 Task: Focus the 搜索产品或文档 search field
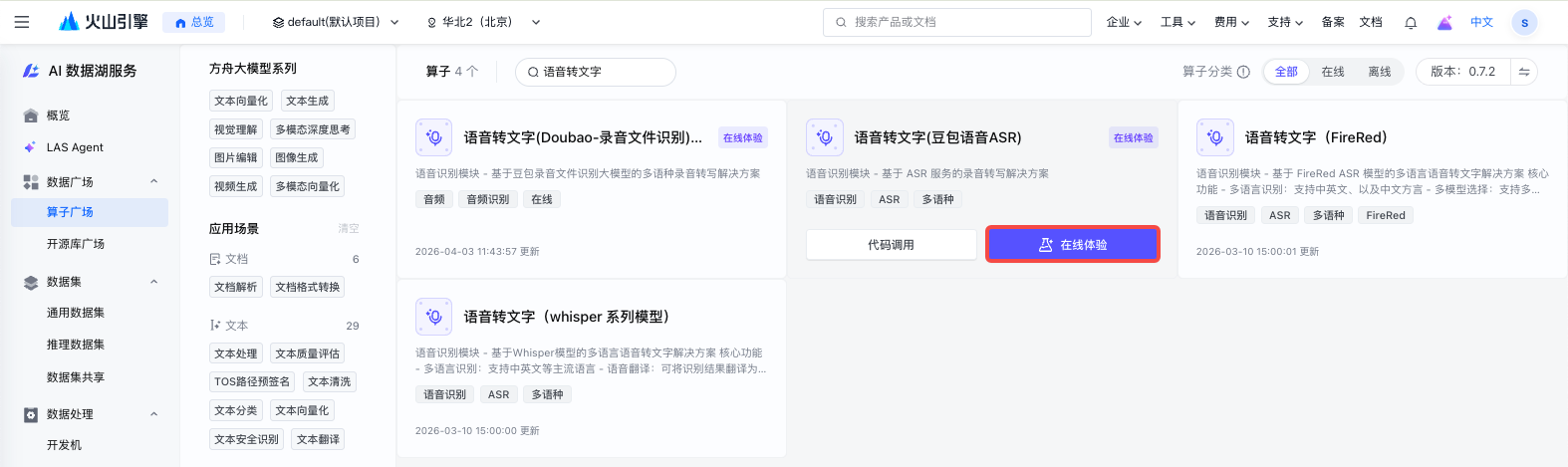coord(957,22)
